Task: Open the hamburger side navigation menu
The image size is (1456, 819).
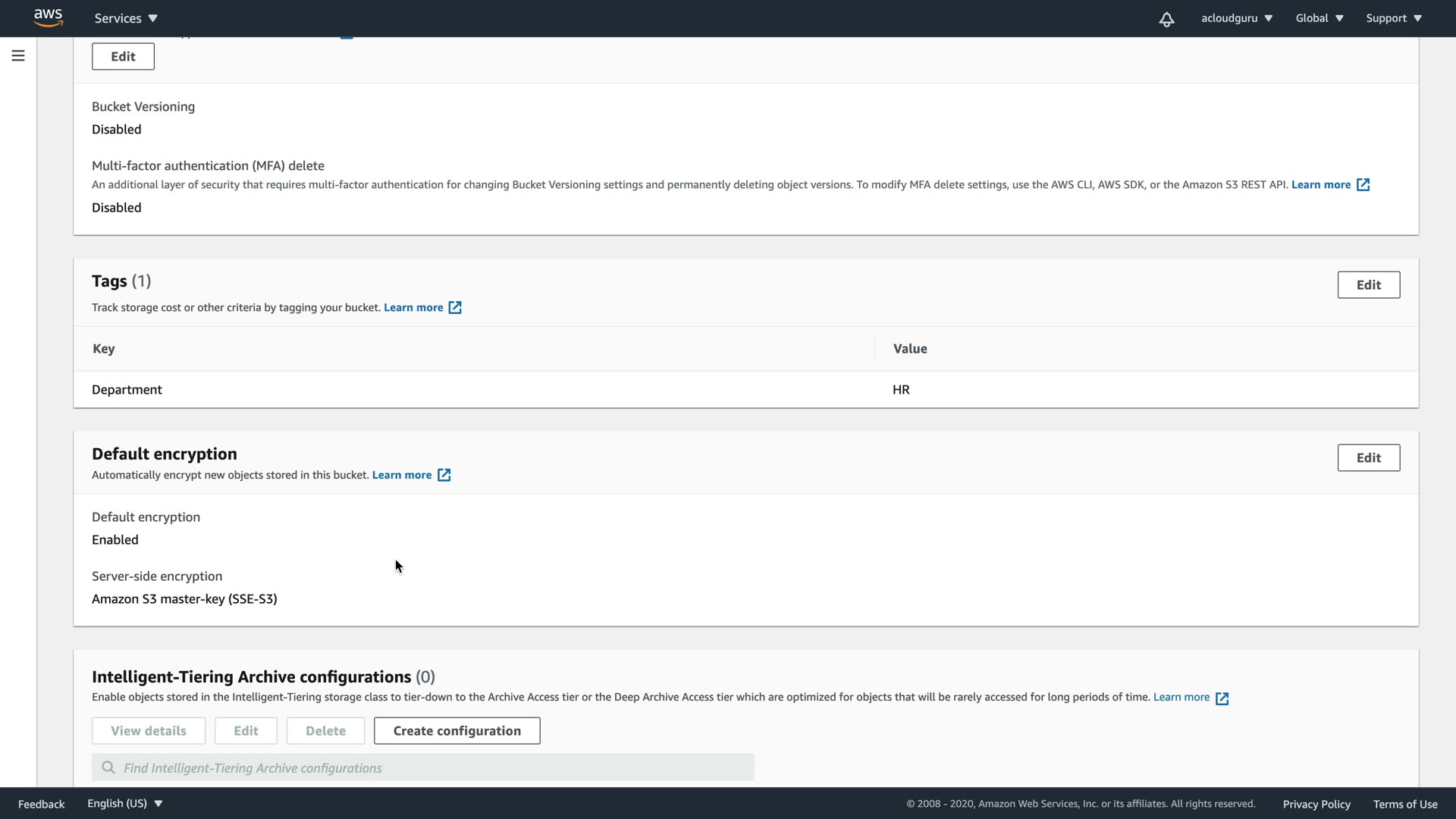Action: click(18, 56)
